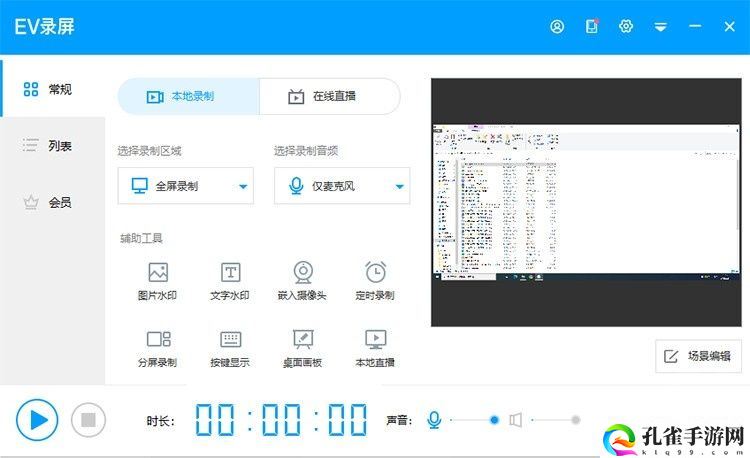Viewport: 750px width, 458px height.
Task: Click the user account icon in title bar
Action: 557,27
